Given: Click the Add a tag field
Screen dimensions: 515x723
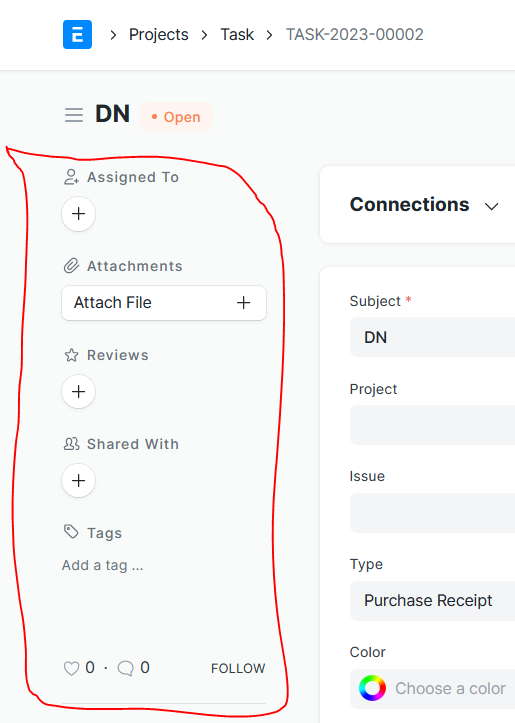Looking at the screenshot, I should 103,565.
